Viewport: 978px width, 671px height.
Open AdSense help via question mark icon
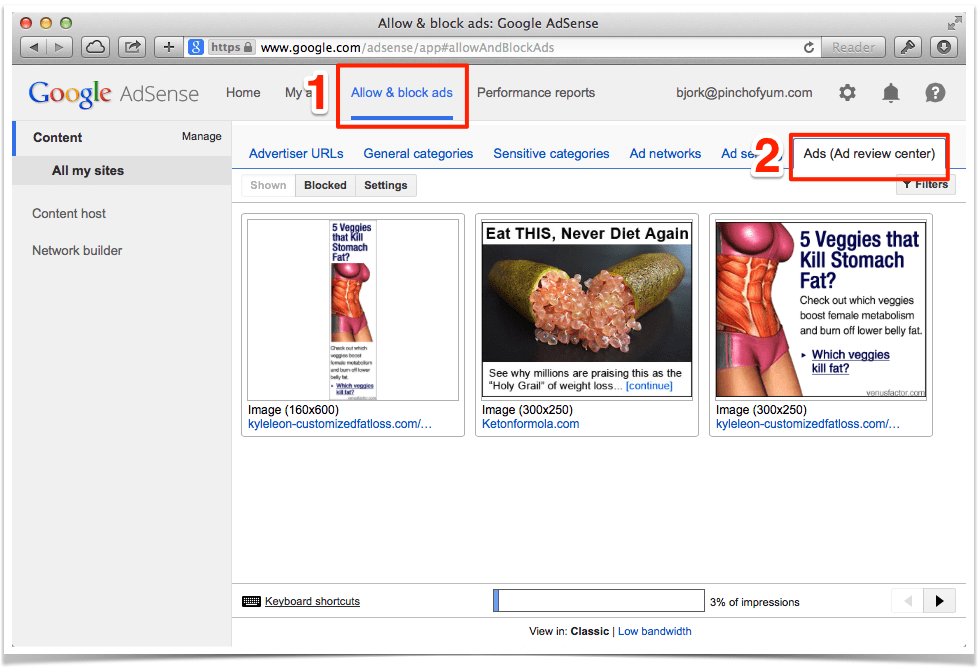click(x=934, y=92)
